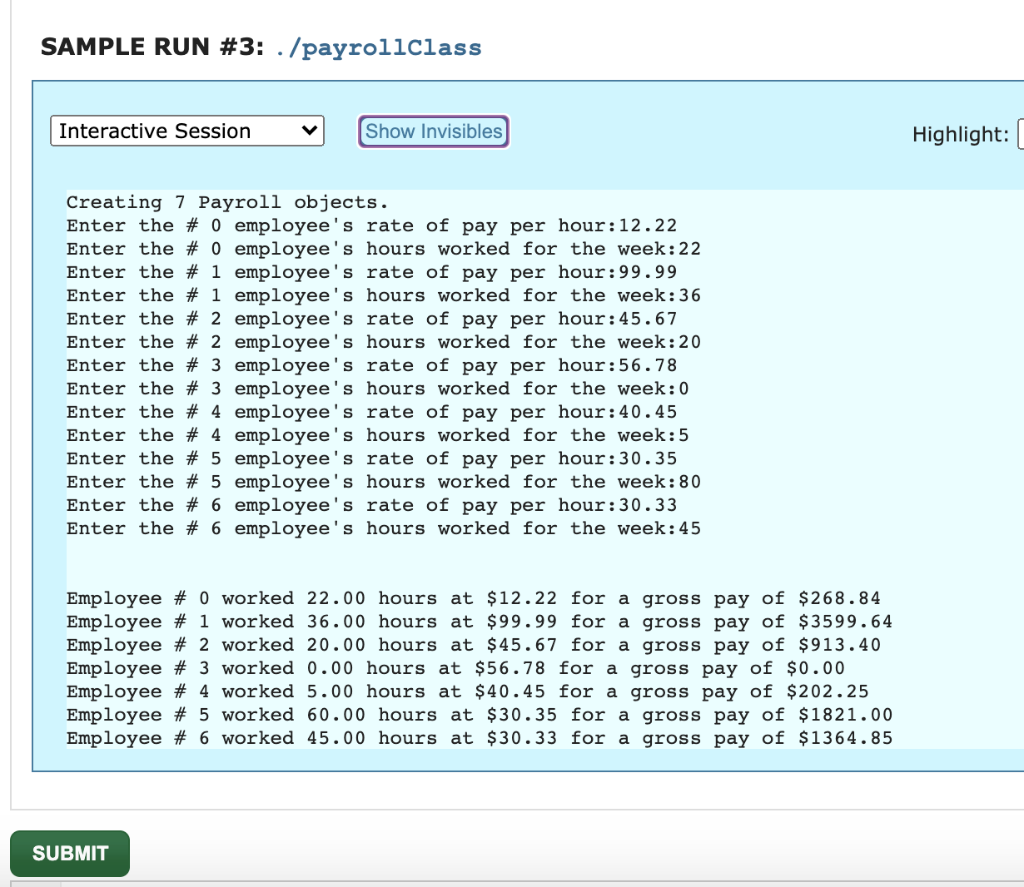Click the dropdown chevron next to Interactive Session

click(x=309, y=131)
